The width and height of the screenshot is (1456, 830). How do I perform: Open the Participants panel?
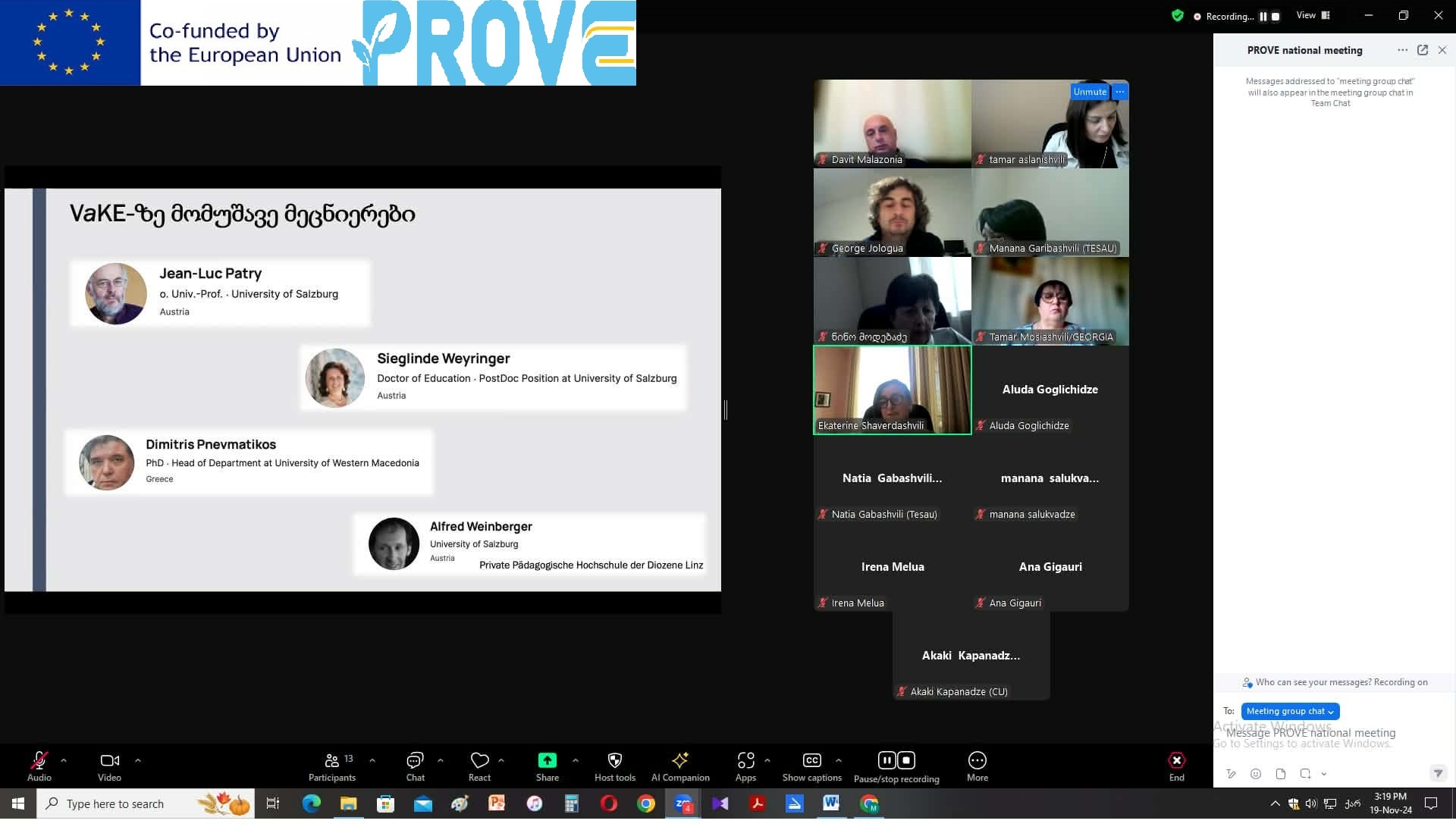331,766
